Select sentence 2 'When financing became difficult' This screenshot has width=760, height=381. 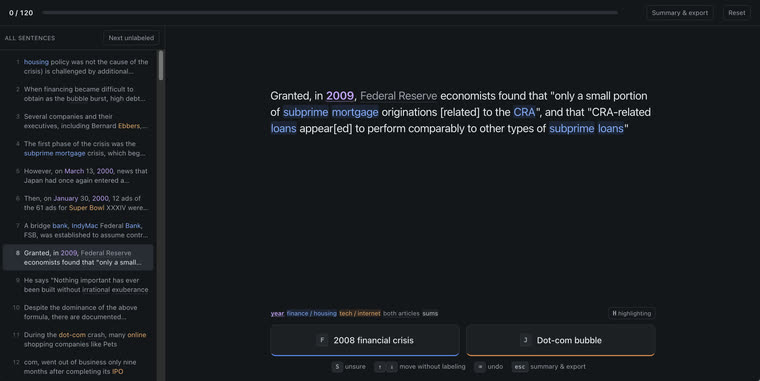(78, 94)
